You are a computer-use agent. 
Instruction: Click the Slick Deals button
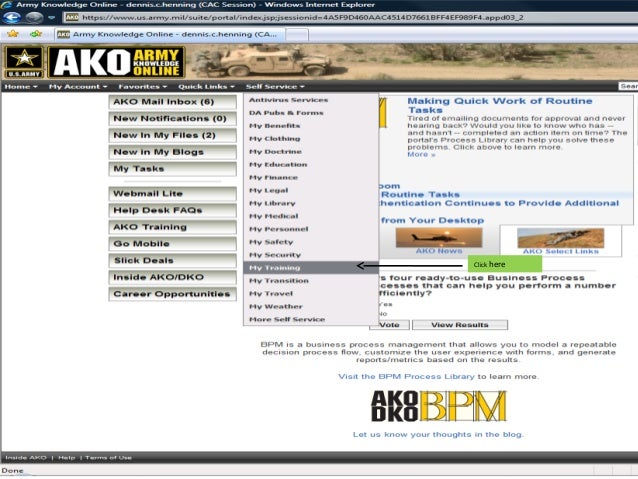(x=173, y=260)
